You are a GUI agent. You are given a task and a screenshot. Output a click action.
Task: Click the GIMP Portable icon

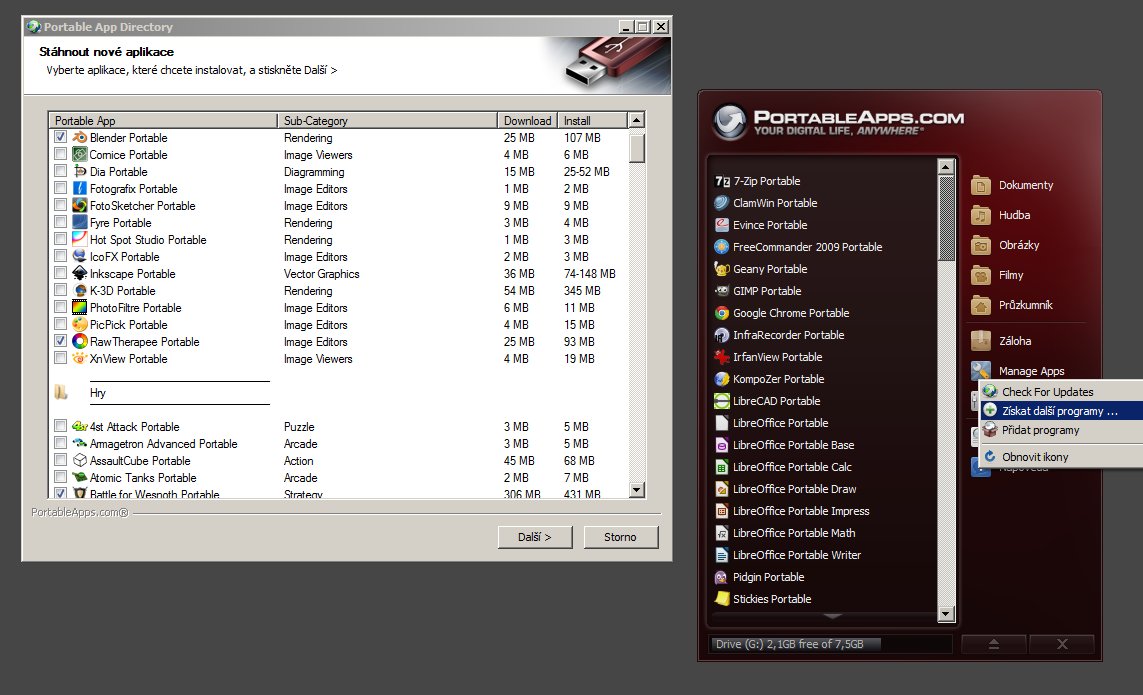click(x=722, y=291)
